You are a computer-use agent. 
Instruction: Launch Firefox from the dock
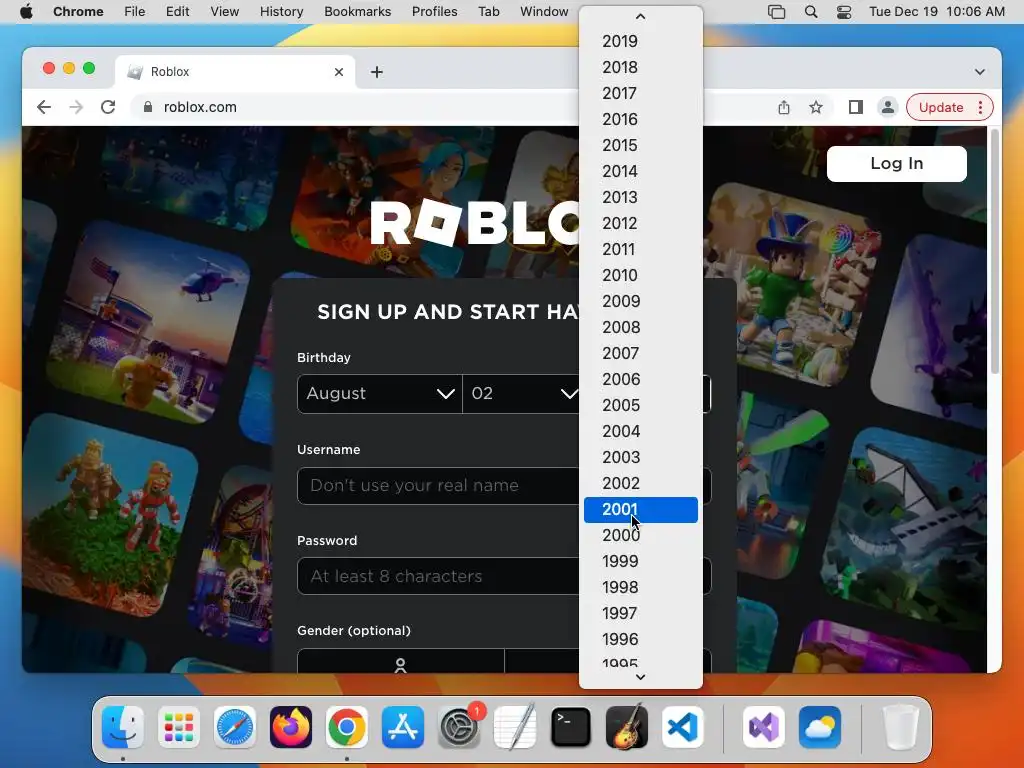point(291,727)
